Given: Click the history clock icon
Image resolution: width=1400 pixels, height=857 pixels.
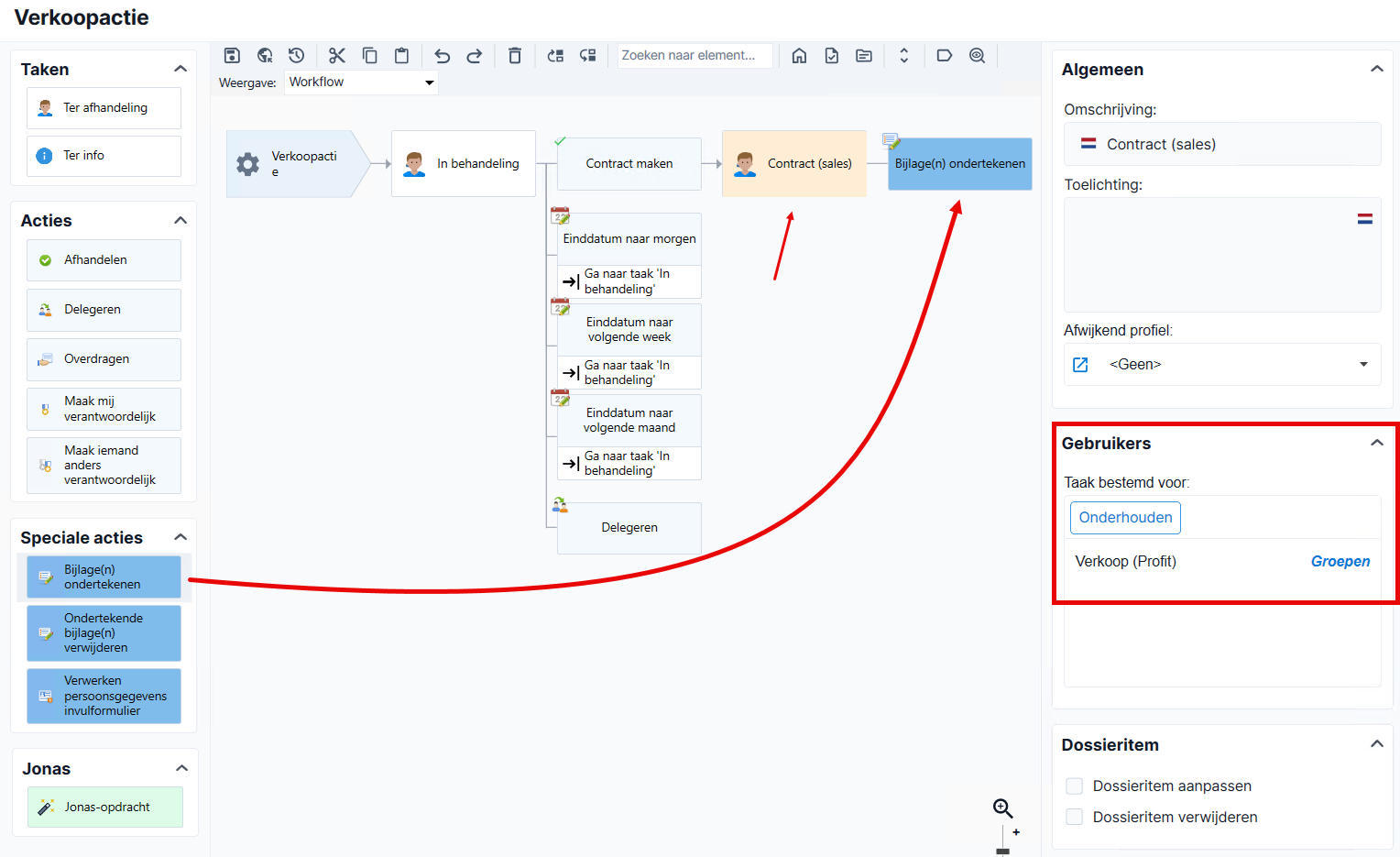Looking at the screenshot, I should click(x=296, y=56).
